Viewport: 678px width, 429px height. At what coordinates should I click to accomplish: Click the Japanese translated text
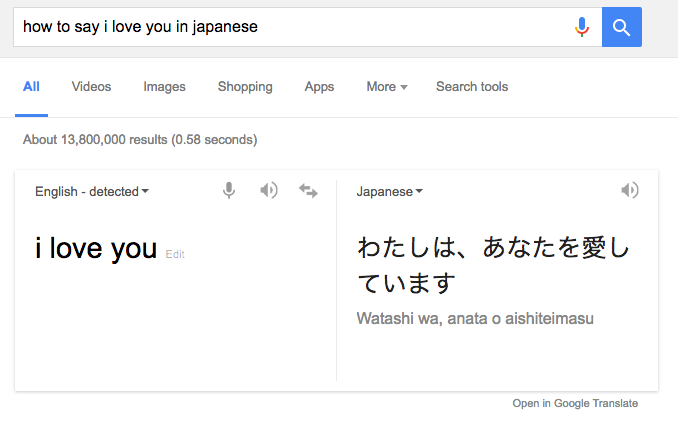493,264
